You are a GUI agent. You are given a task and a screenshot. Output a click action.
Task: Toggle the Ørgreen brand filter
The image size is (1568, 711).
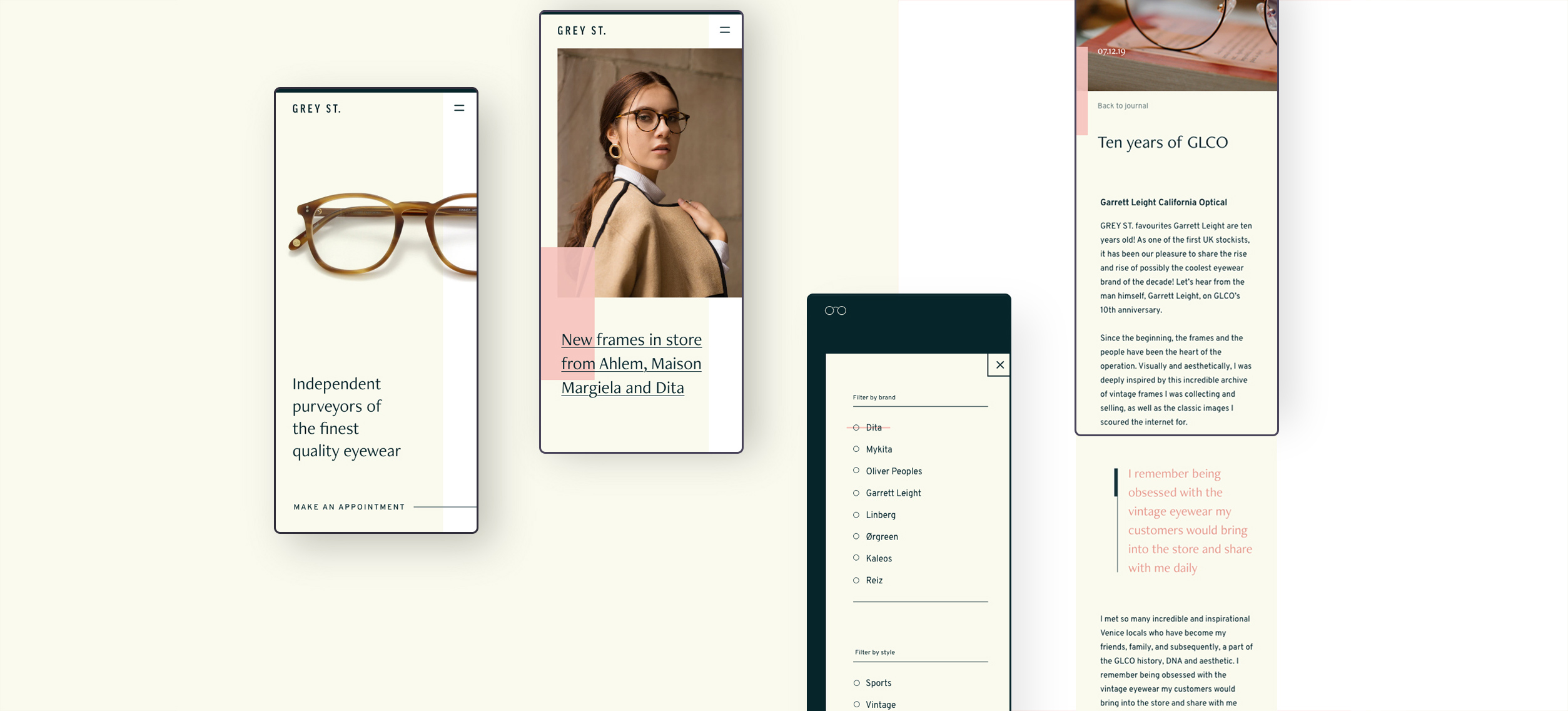tap(876, 537)
